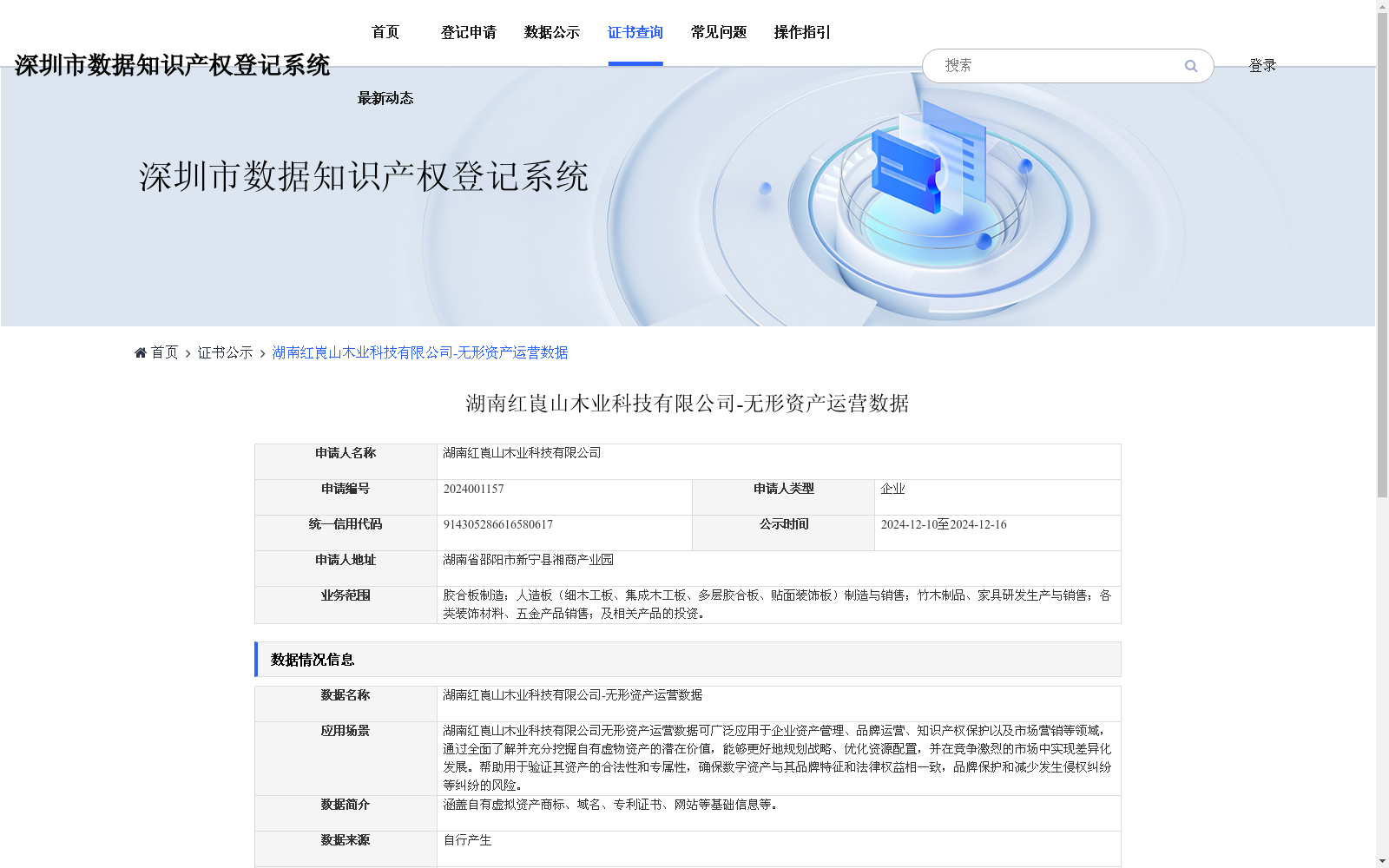Viewport: 1389px width, 868px height.
Task: Click scrollbar down arrow
Action: pyautogui.click(x=1382, y=861)
